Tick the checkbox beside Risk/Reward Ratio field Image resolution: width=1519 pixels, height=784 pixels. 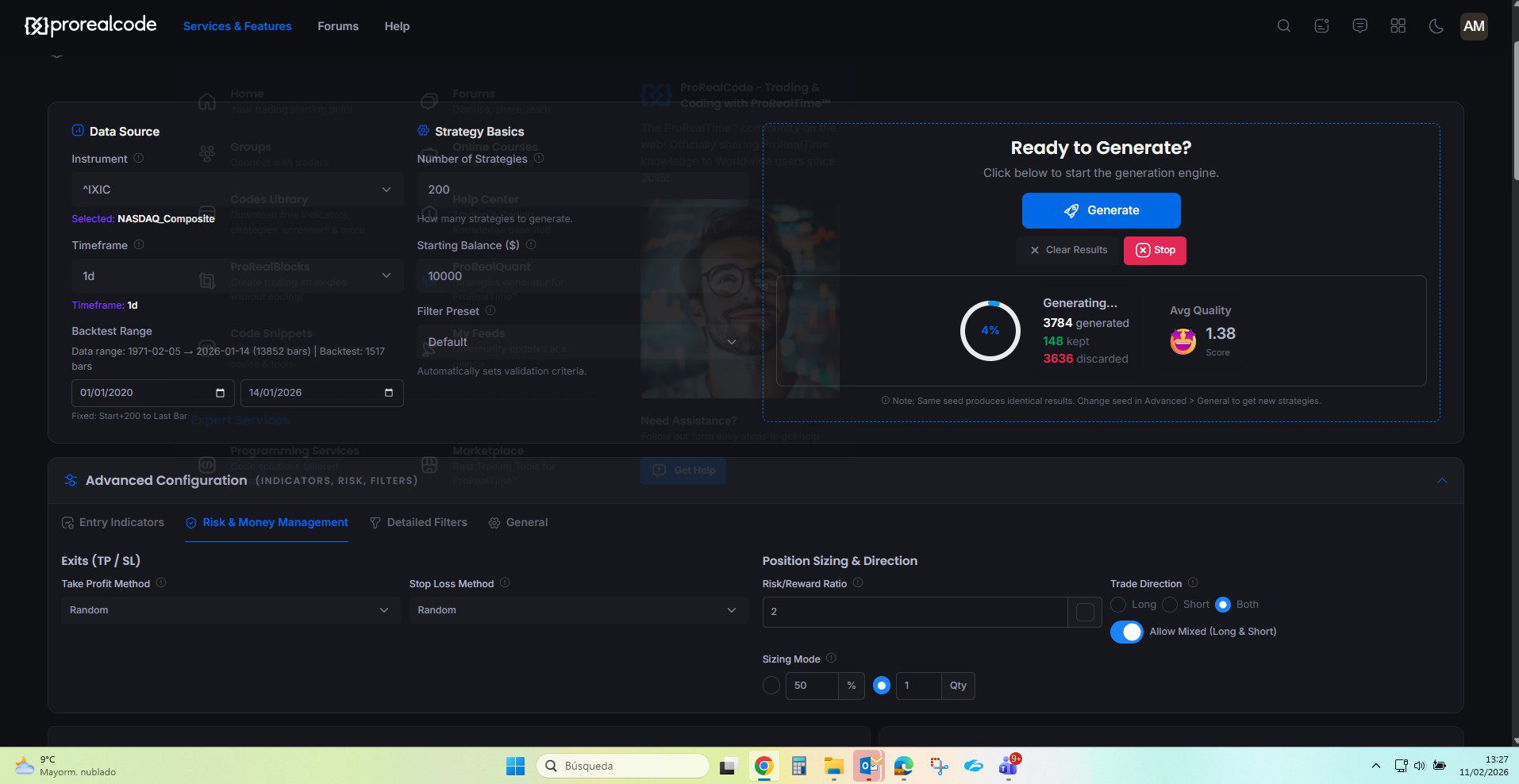tap(1085, 612)
